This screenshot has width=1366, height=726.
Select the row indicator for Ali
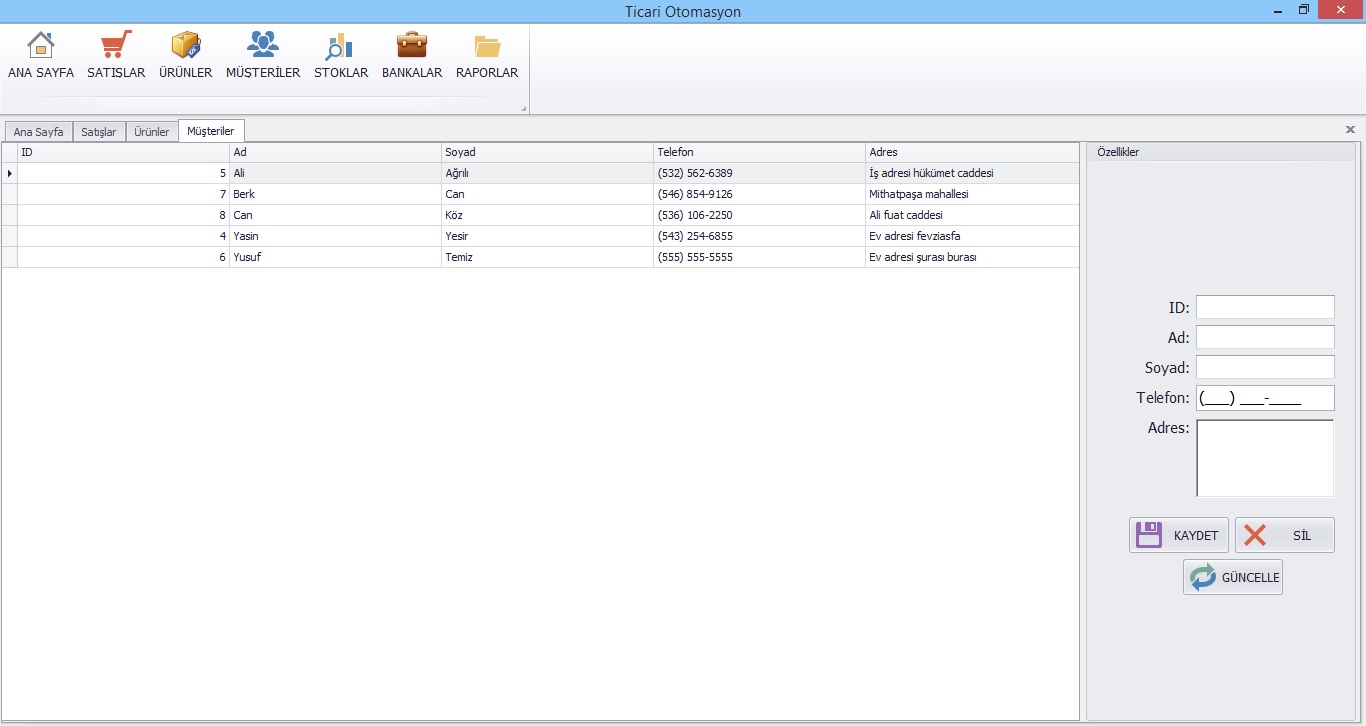[10, 173]
